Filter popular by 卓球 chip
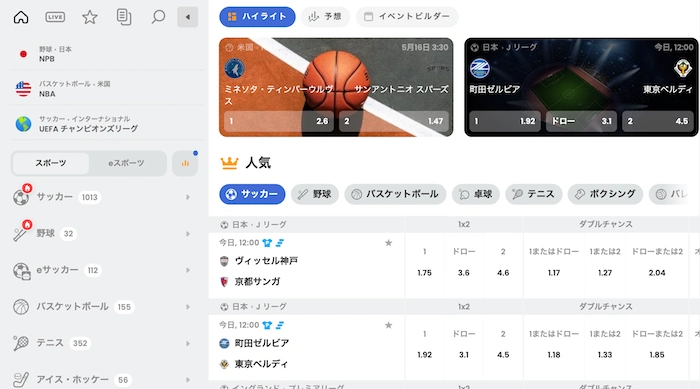Screen dimensions: 700x389 [x=475, y=194]
